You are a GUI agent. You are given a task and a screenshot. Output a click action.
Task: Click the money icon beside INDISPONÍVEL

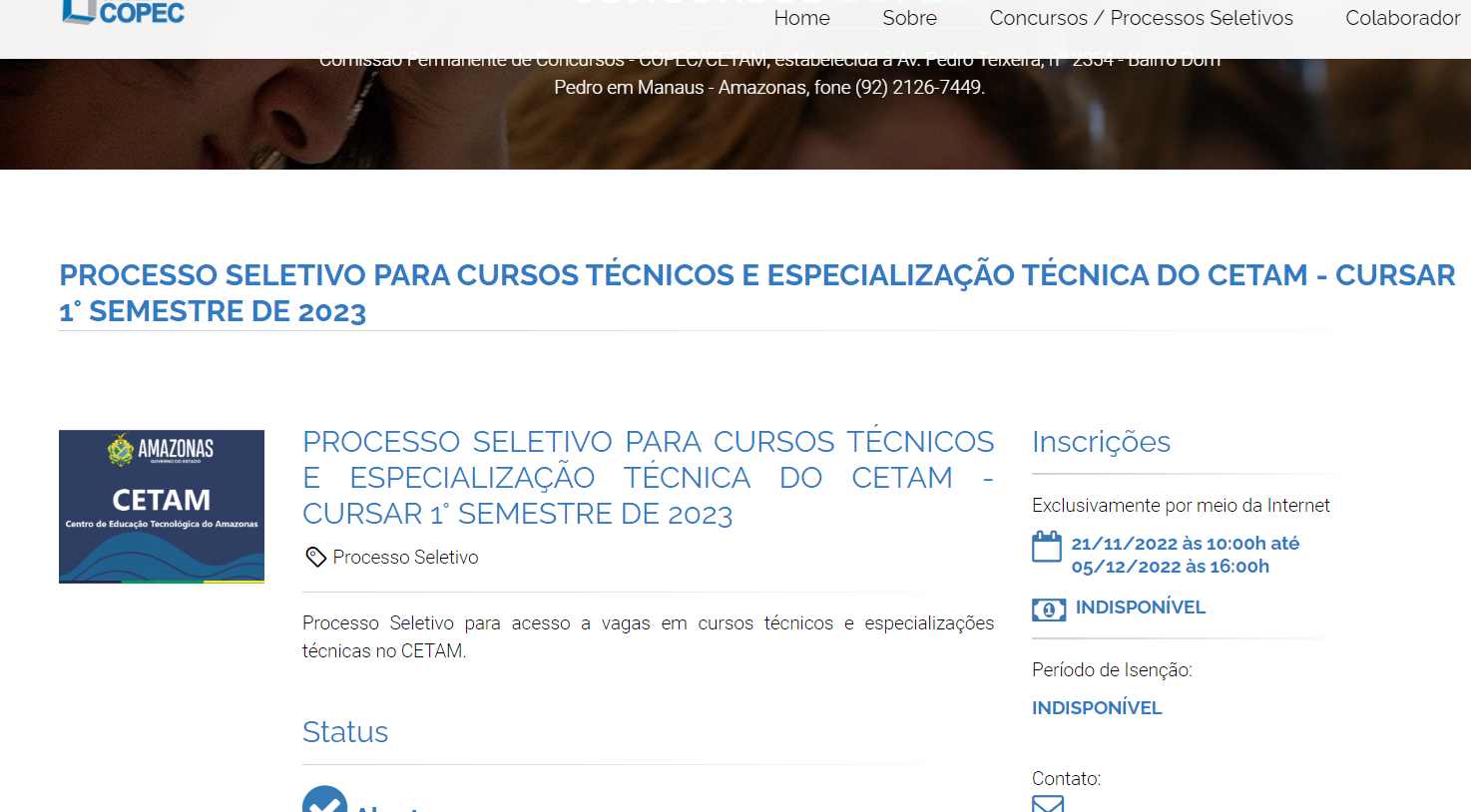pyautogui.click(x=1049, y=609)
